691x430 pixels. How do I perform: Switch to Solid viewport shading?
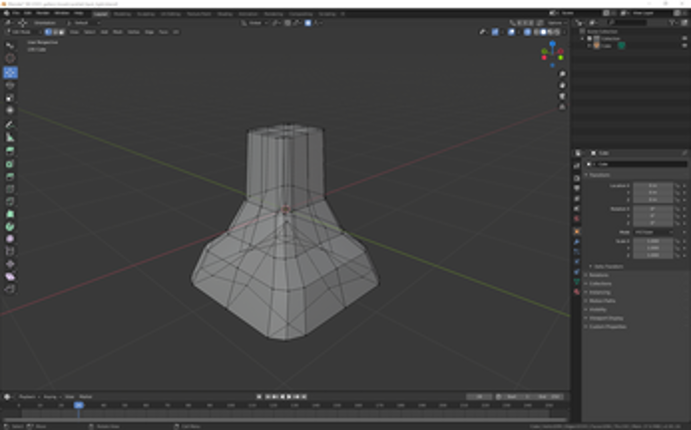click(543, 32)
